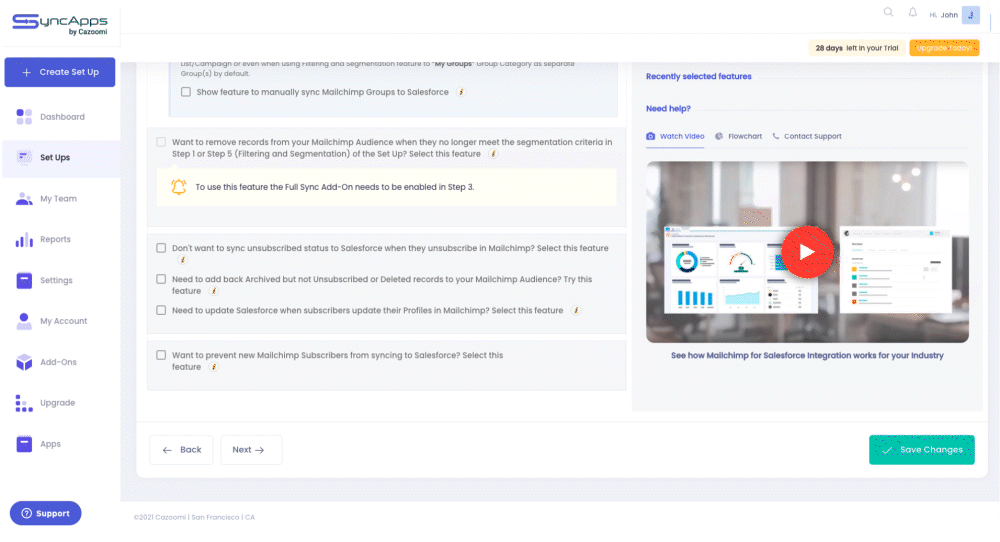
Task: Click the Reports bar chart icon
Action: point(24,240)
